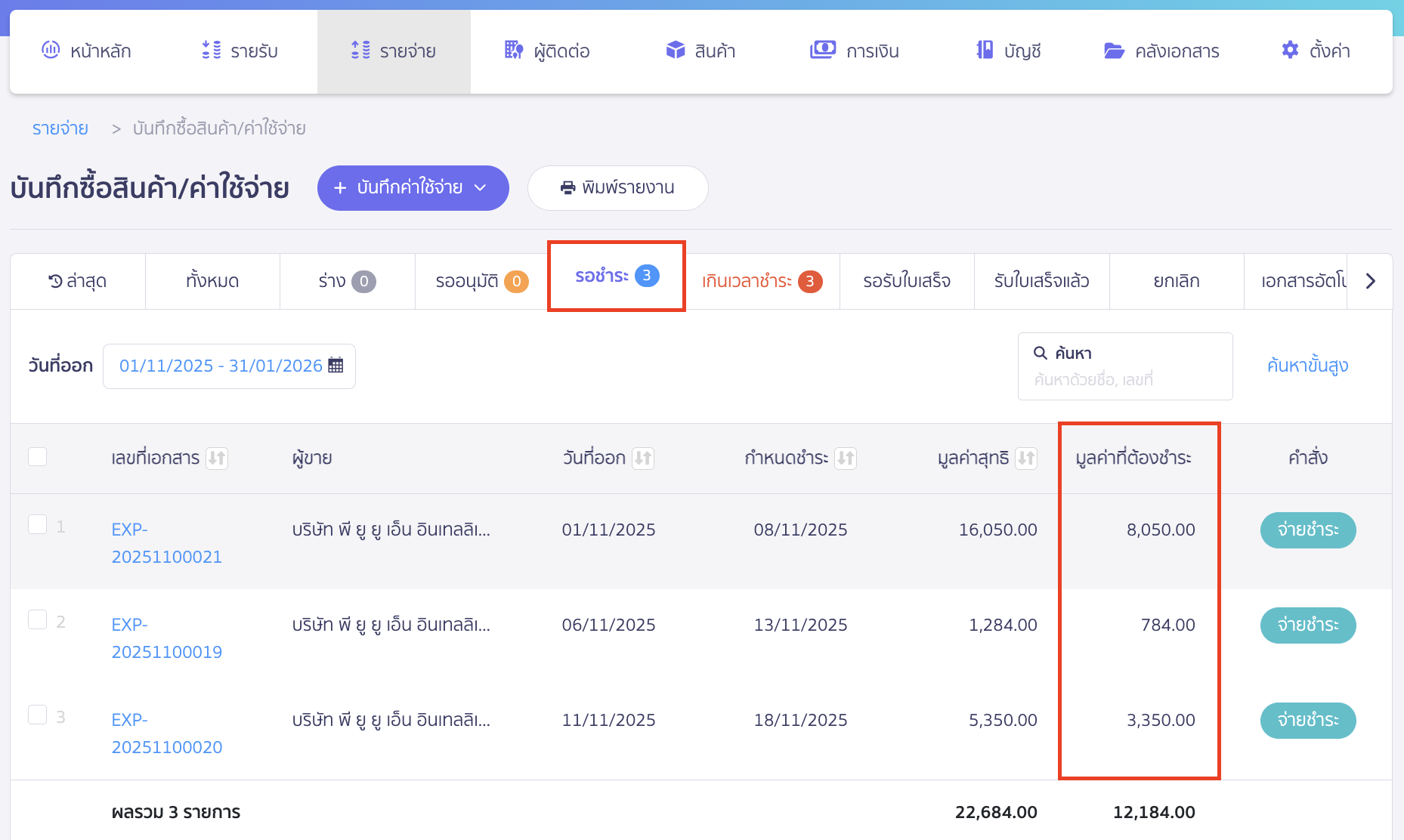The image size is (1404, 840).
Task: Check the checkbox for row 1
Action: click(38, 524)
